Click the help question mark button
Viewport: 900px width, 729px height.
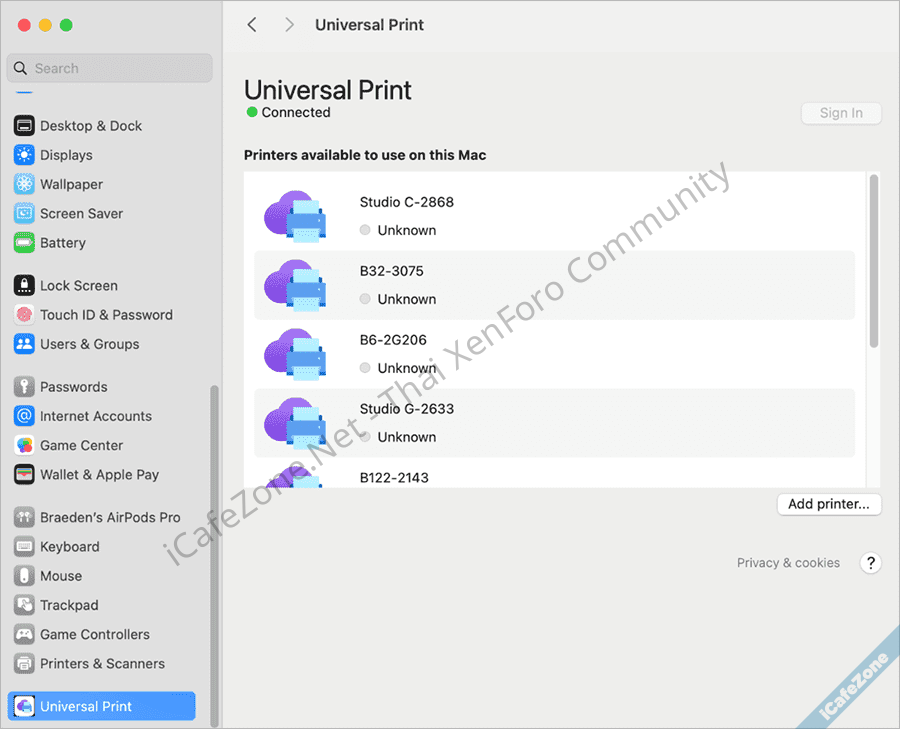(x=871, y=563)
